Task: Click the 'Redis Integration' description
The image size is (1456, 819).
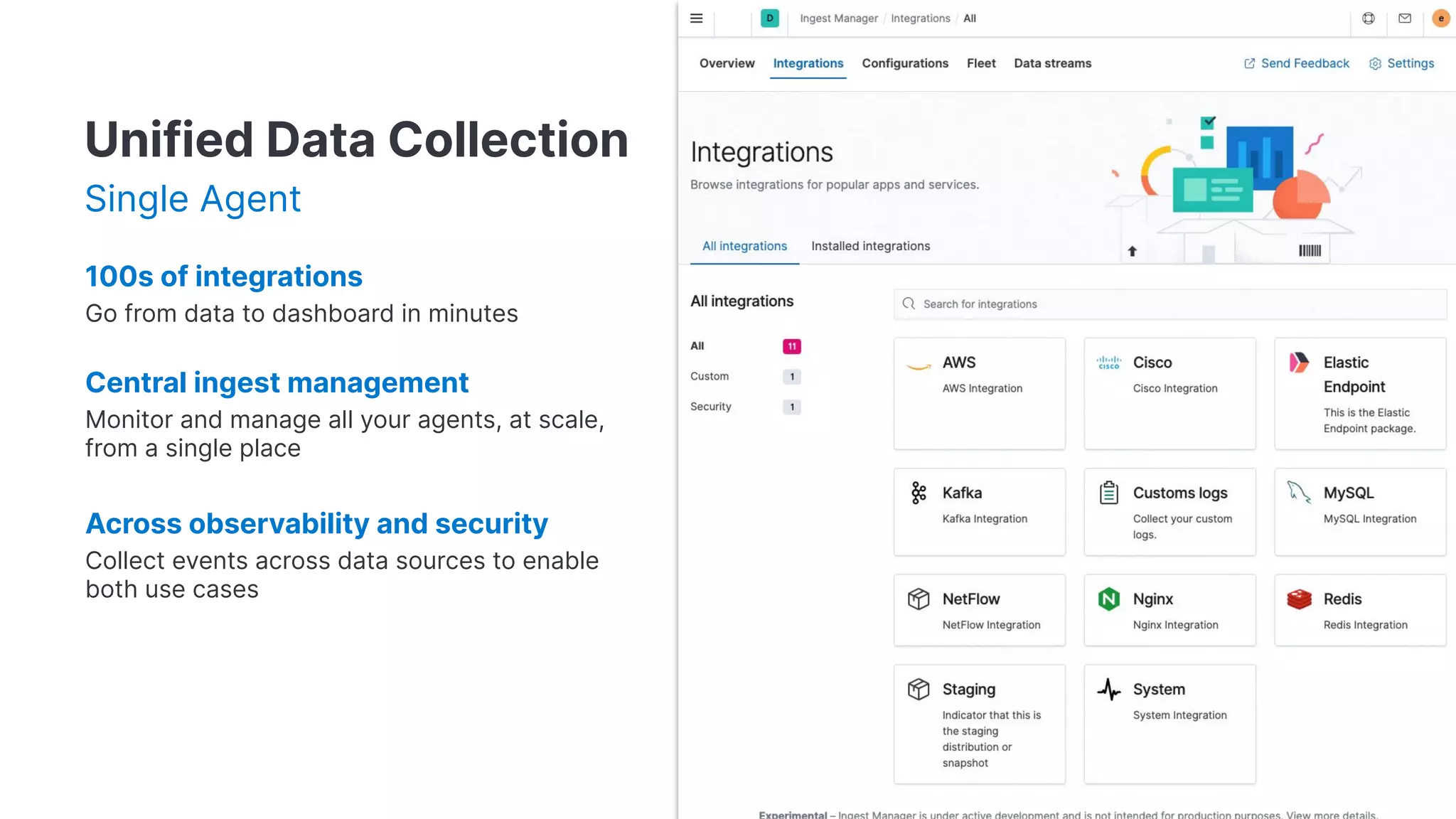Action: [1365, 625]
